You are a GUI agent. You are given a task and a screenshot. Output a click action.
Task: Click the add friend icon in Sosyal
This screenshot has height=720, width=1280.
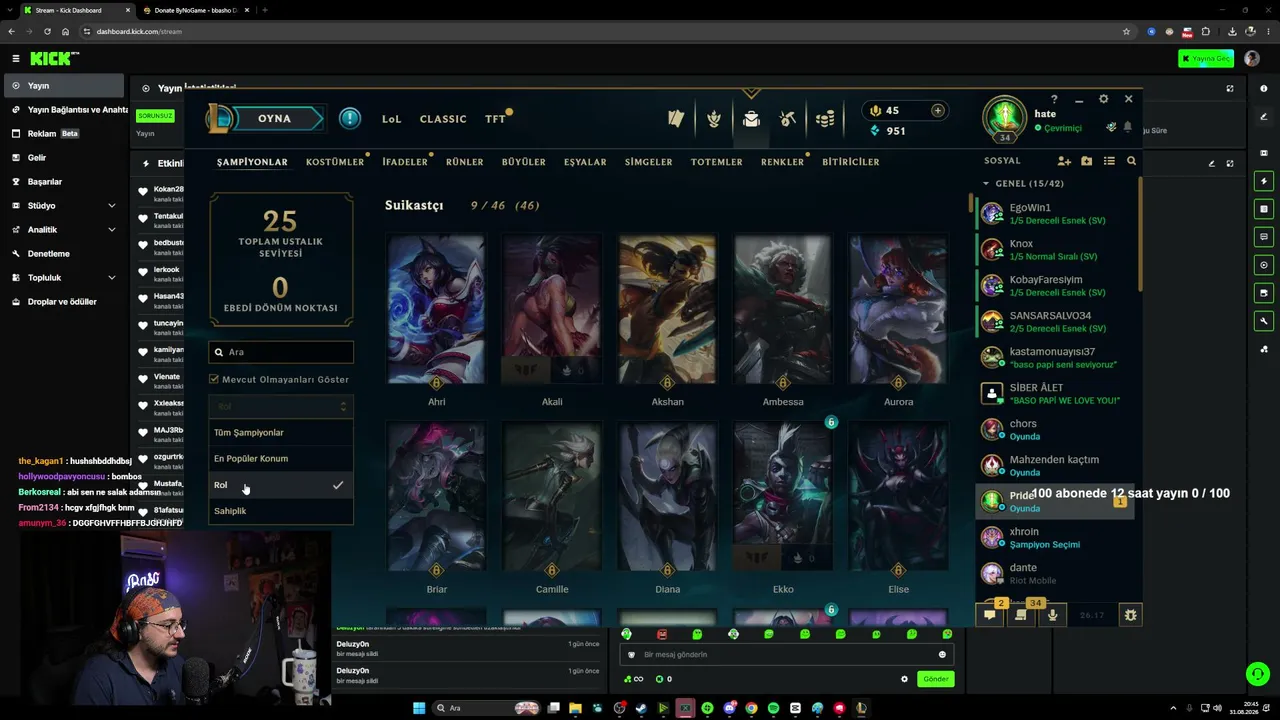click(1064, 161)
